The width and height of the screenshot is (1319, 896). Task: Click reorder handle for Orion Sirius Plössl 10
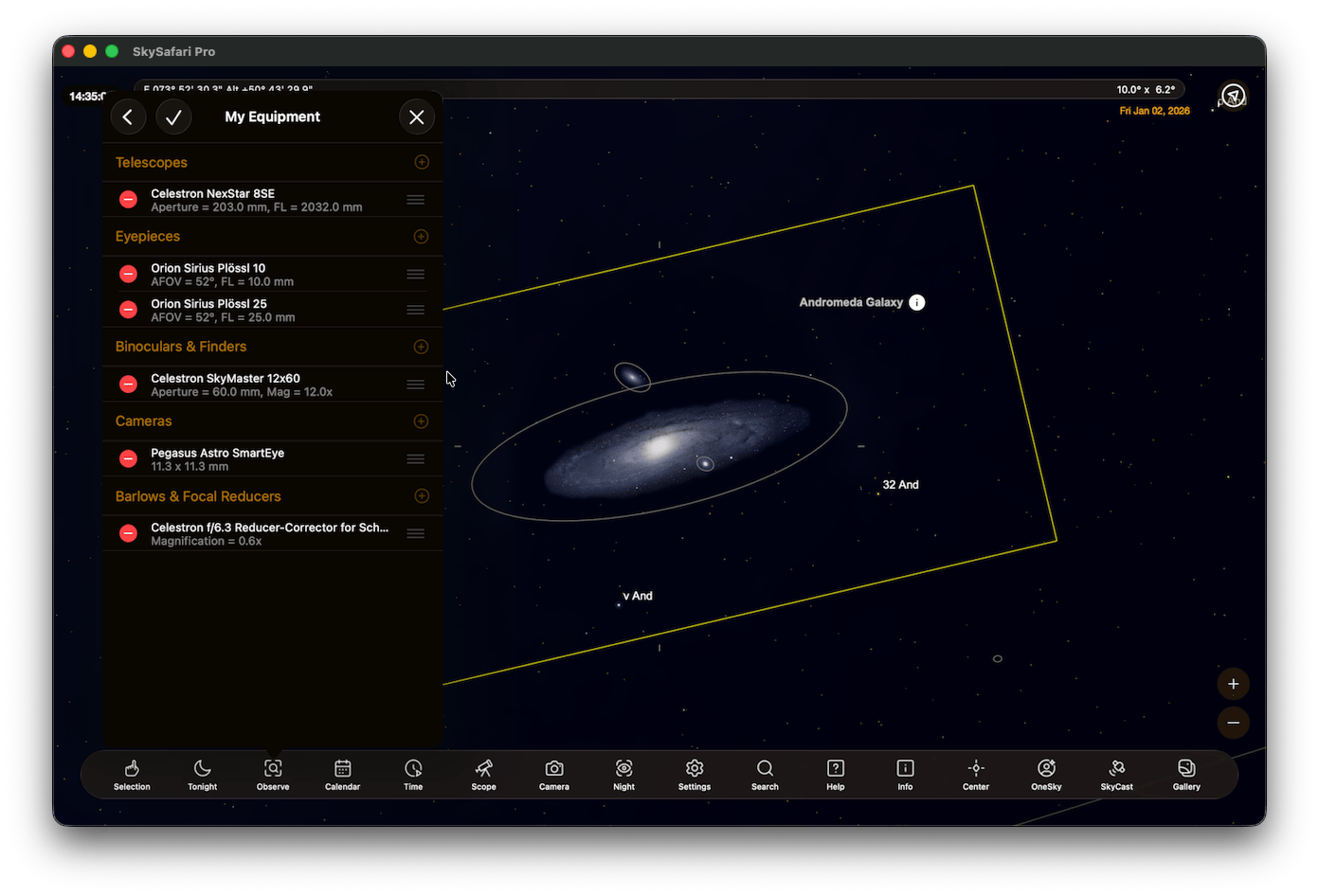click(415, 275)
